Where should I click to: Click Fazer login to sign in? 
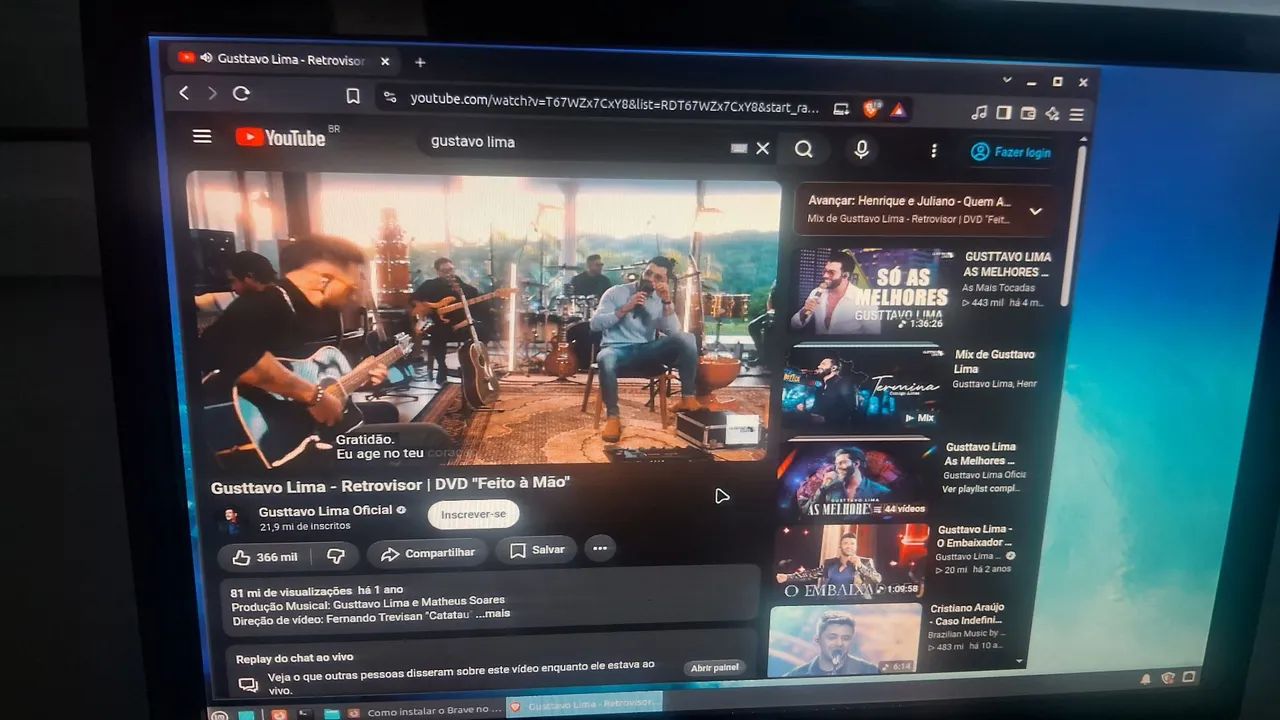coord(1011,152)
